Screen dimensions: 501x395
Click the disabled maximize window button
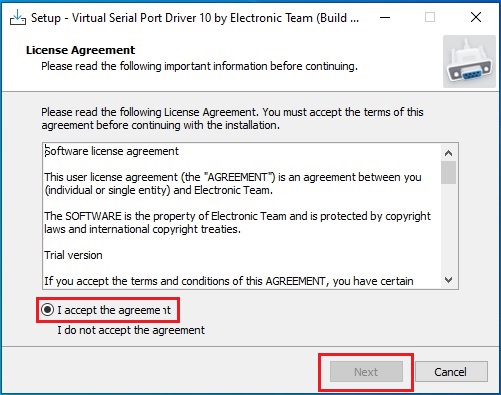[x=430, y=17]
